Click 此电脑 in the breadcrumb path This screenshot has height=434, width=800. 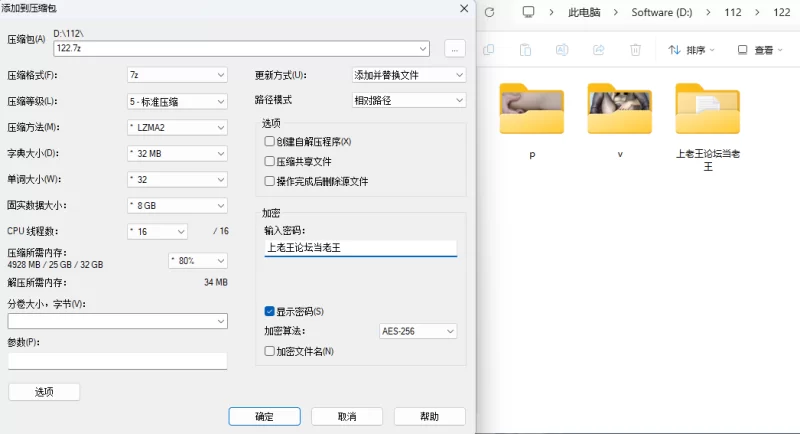(x=584, y=12)
